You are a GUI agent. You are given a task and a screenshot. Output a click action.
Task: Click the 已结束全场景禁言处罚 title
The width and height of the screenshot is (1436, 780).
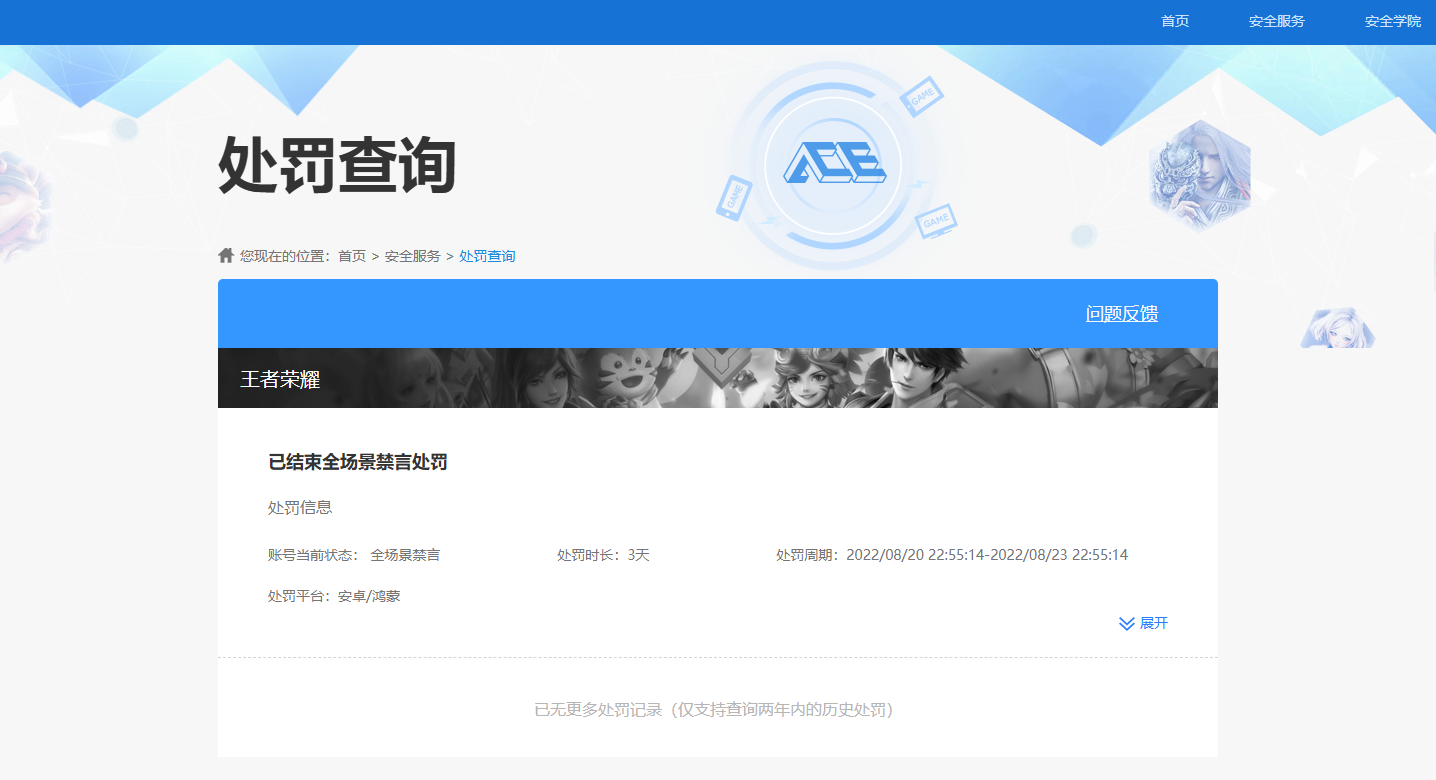[356, 461]
